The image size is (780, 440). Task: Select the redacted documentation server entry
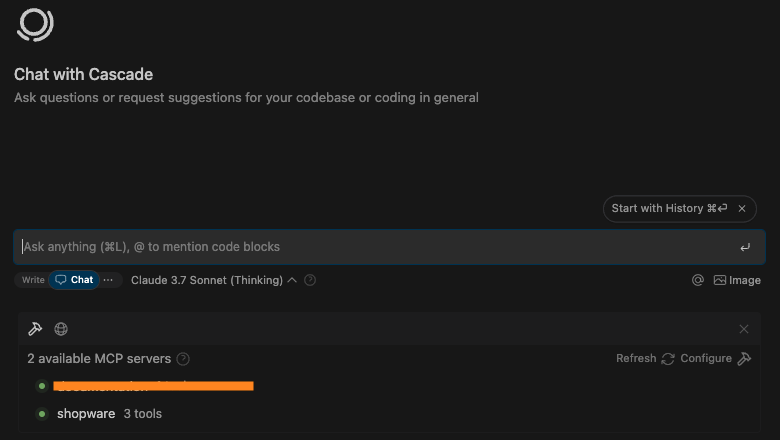click(144, 386)
